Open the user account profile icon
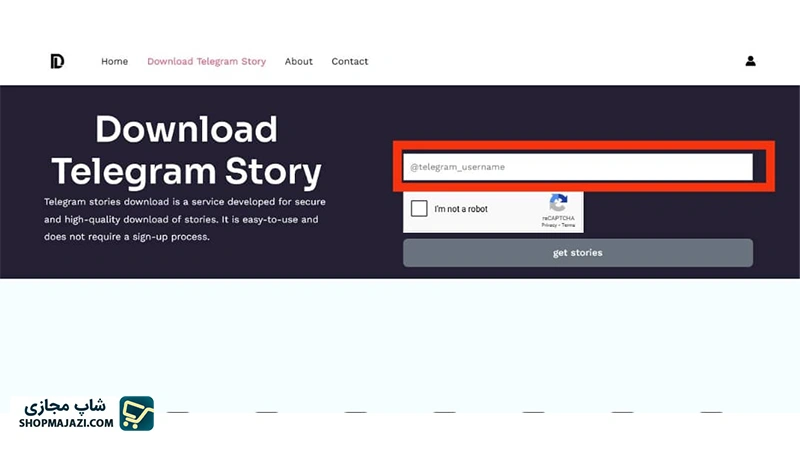The image size is (800, 450). point(750,61)
